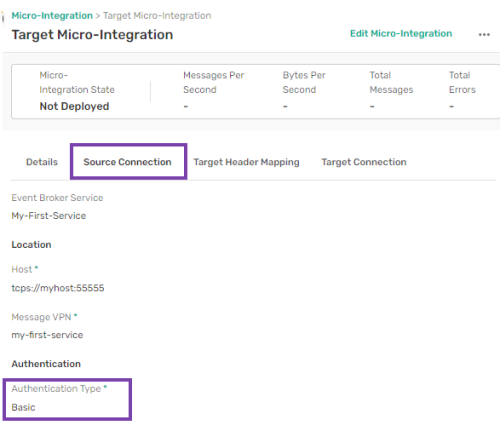Switch to the Details tab

pyautogui.click(x=42, y=162)
